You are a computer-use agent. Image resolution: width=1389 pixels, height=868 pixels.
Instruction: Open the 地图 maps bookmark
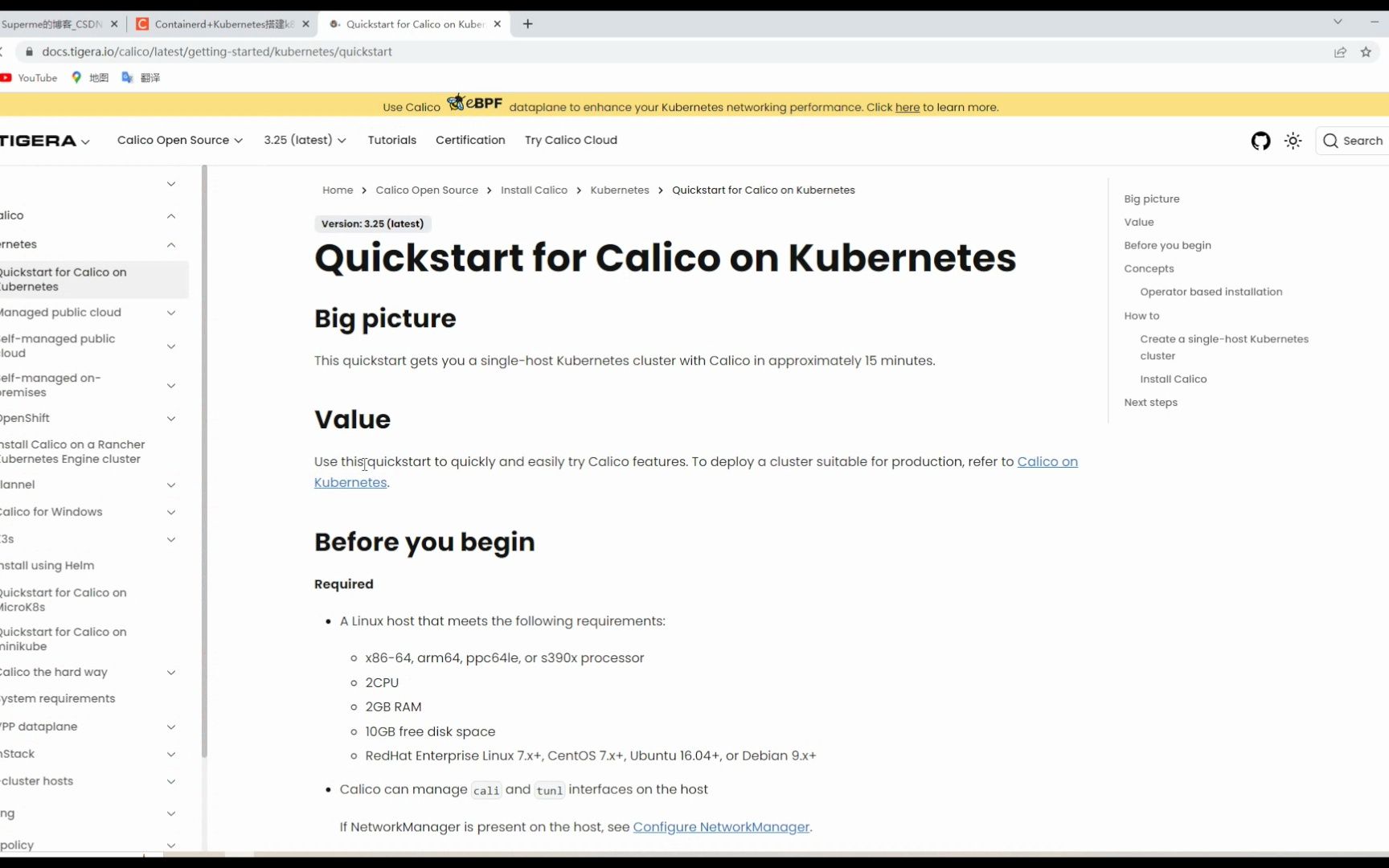tap(90, 78)
